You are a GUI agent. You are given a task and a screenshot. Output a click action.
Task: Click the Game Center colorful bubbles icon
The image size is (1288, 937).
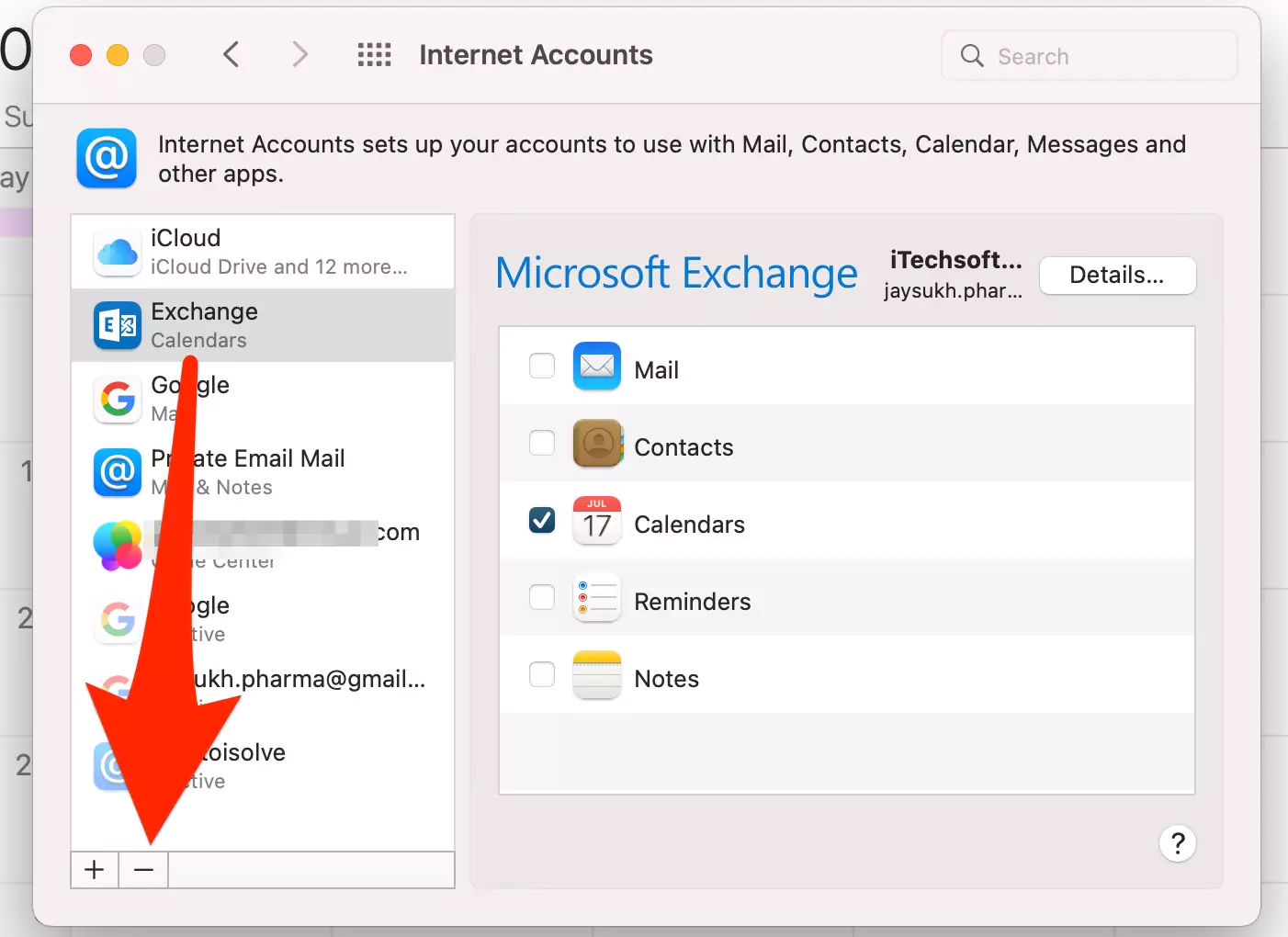pyautogui.click(x=118, y=546)
